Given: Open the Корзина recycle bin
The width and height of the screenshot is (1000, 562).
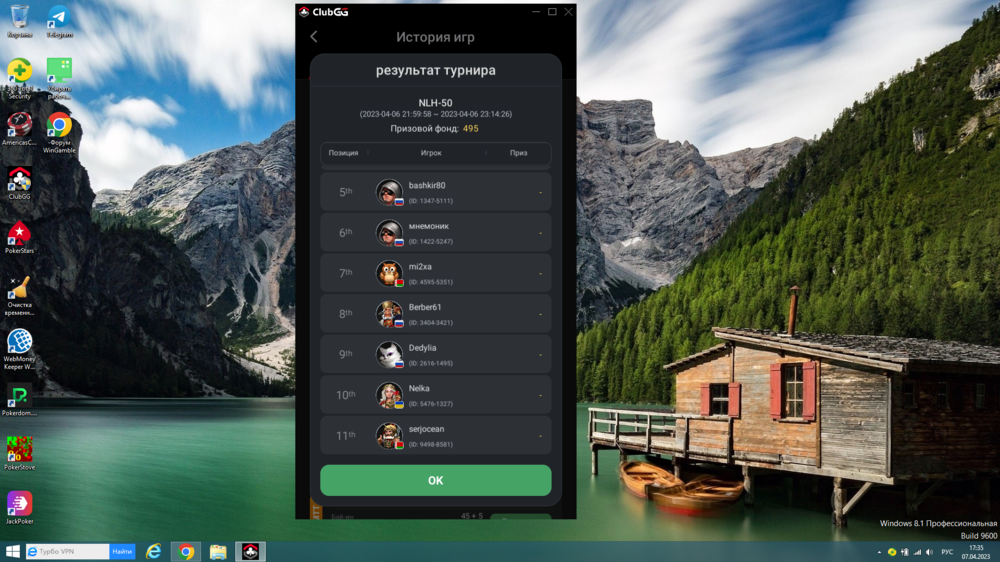Looking at the screenshot, I should click(19, 20).
